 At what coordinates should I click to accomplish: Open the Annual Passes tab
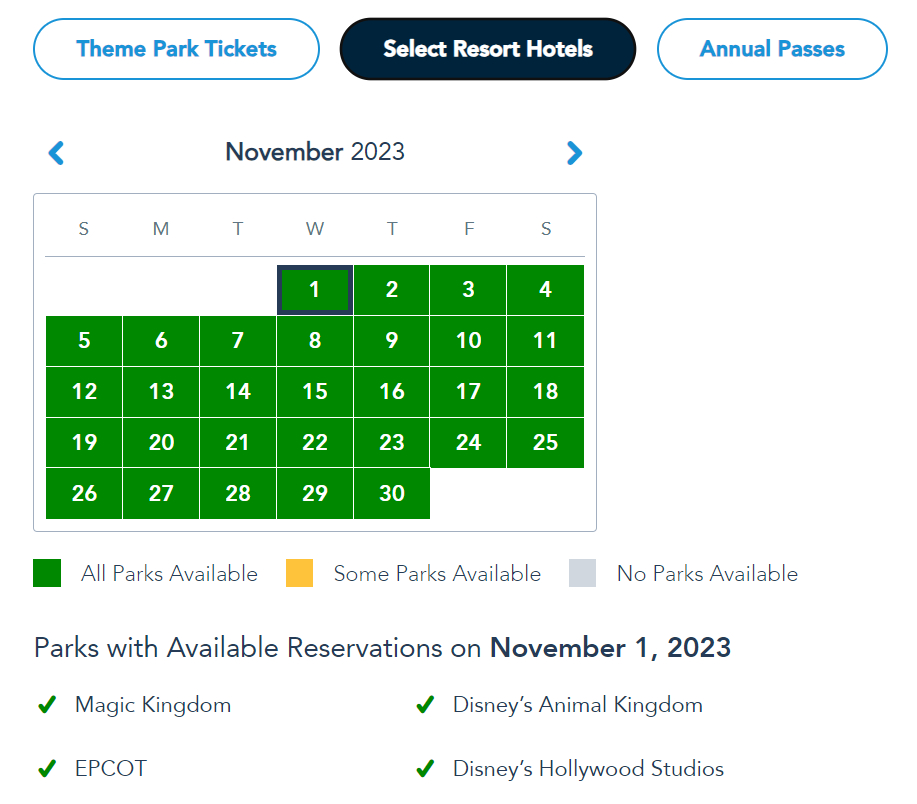click(772, 49)
